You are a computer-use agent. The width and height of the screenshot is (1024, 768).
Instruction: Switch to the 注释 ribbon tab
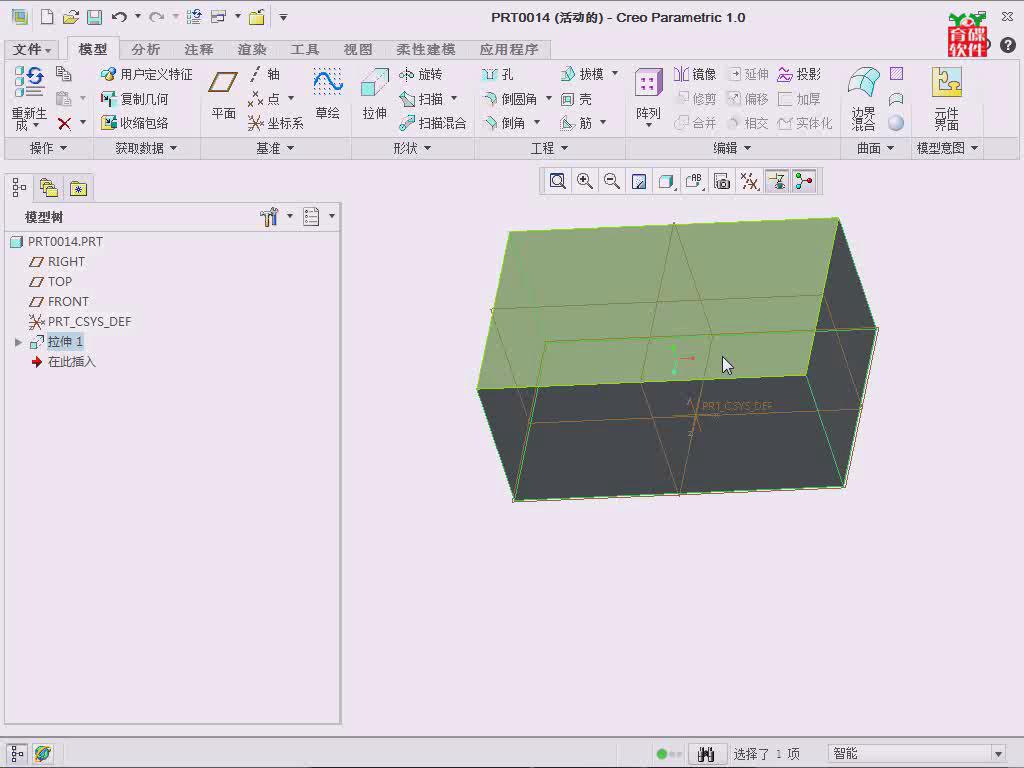199,50
